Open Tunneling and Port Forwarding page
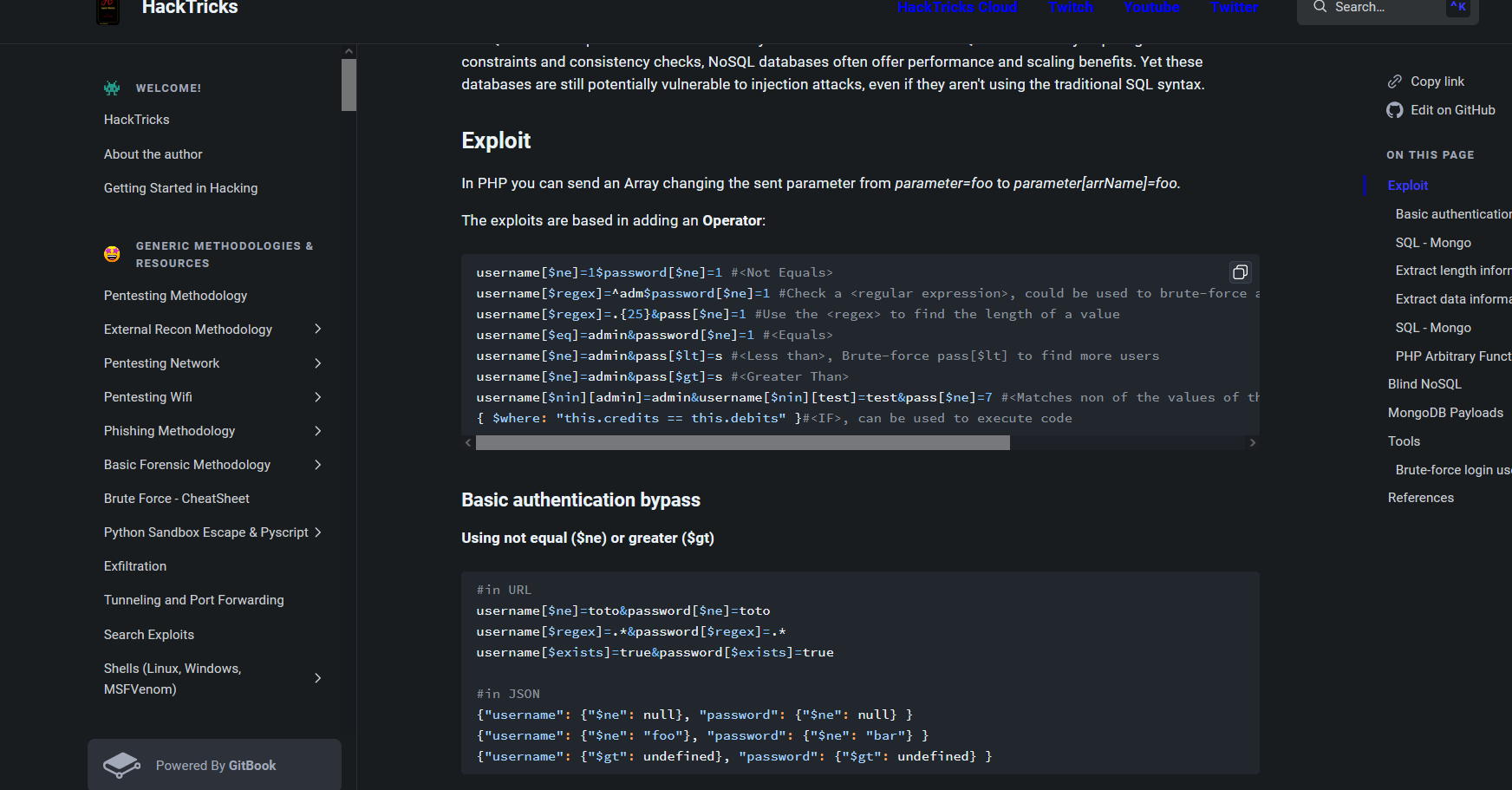Viewport: 1512px width, 790px height. [x=194, y=600]
